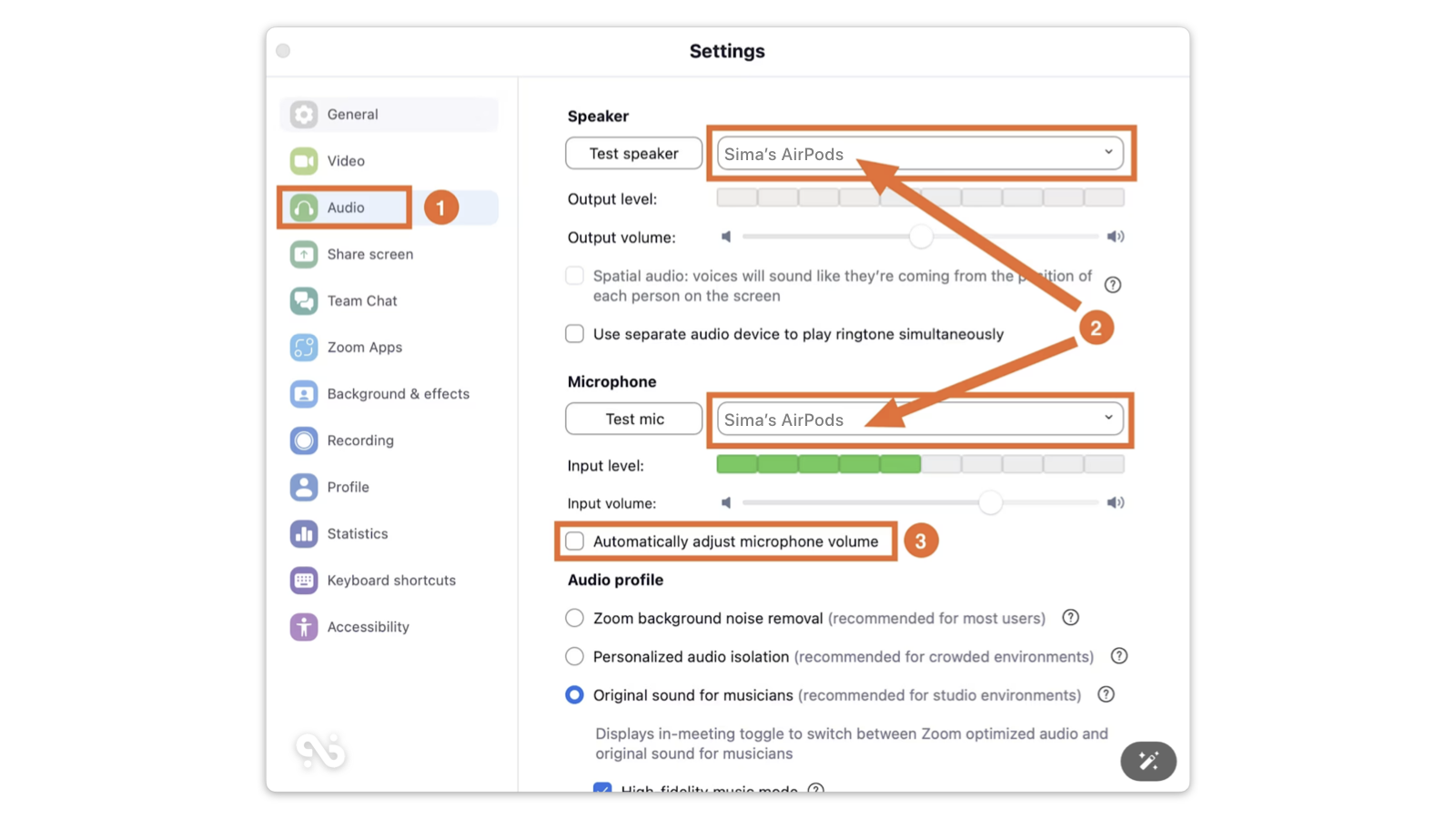Open Keyboard shortcuts settings

click(x=389, y=581)
